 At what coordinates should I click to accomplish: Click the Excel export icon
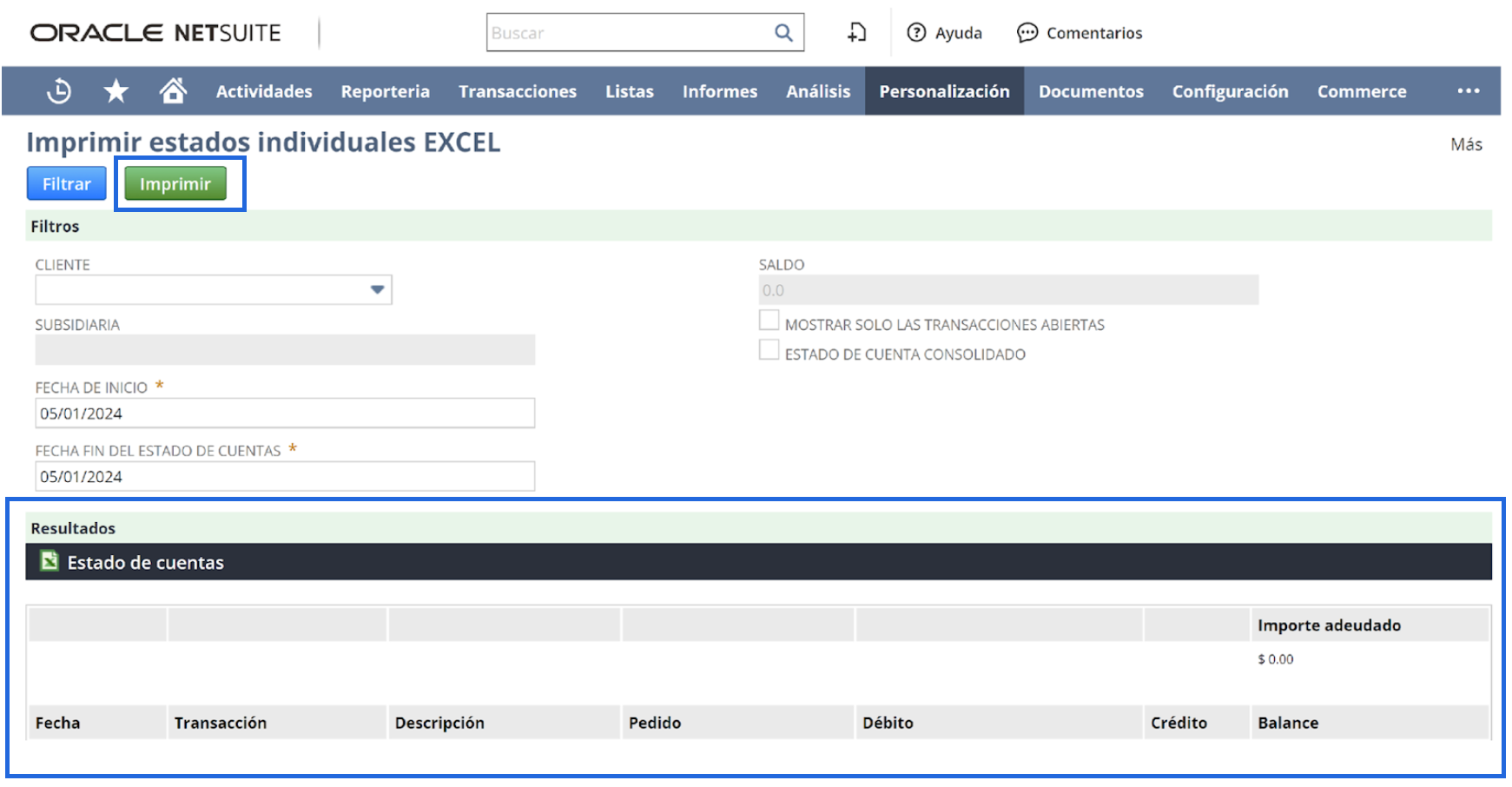[50, 562]
